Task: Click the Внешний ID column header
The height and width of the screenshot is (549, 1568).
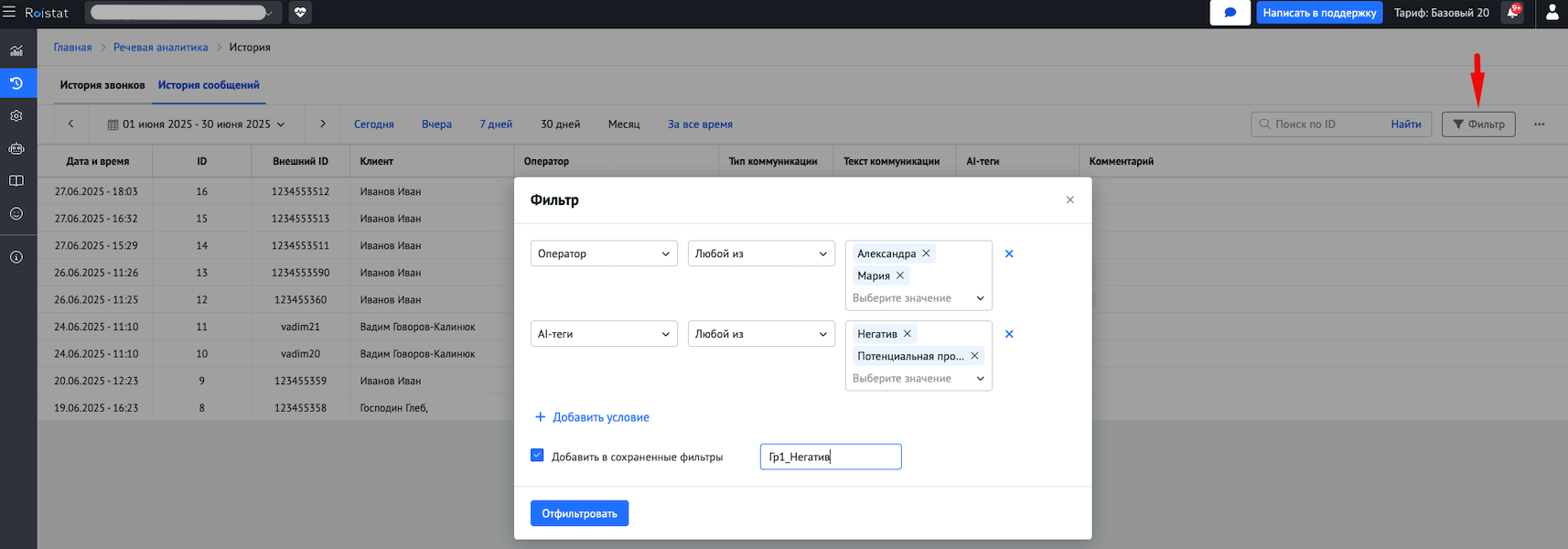Action: [300, 161]
